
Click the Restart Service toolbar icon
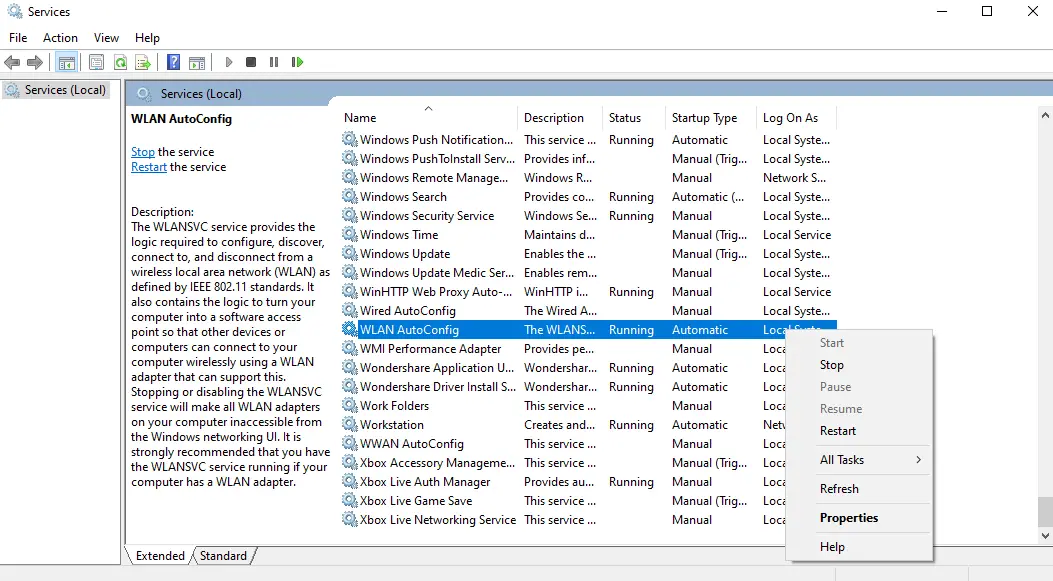297,62
